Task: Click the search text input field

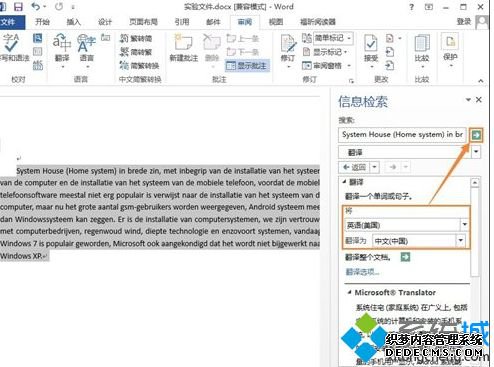Action: (x=402, y=135)
